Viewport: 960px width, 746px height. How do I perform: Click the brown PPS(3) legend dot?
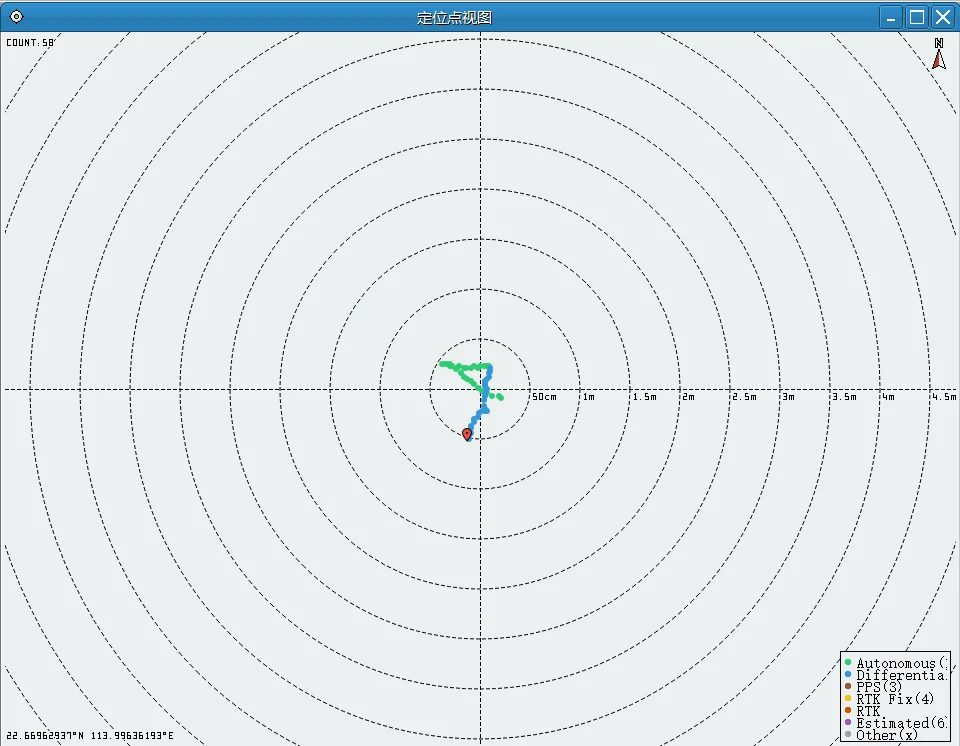pyautogui.click(x=848, y=686)
